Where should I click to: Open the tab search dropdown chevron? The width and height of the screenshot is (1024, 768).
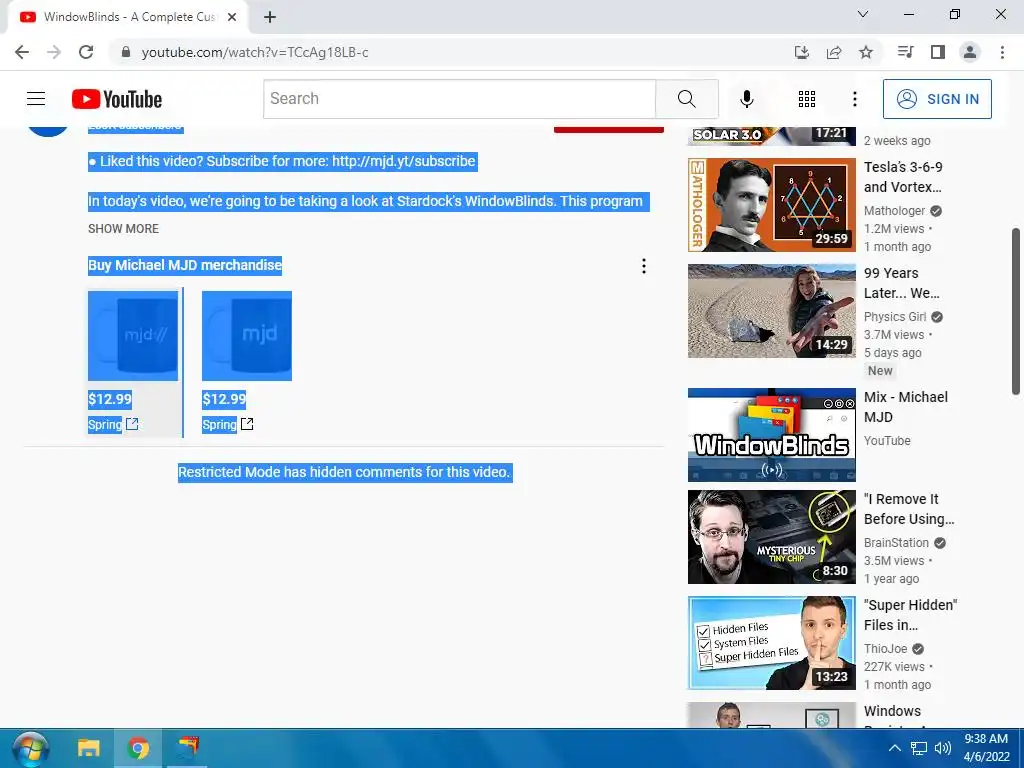pos(863,14)
